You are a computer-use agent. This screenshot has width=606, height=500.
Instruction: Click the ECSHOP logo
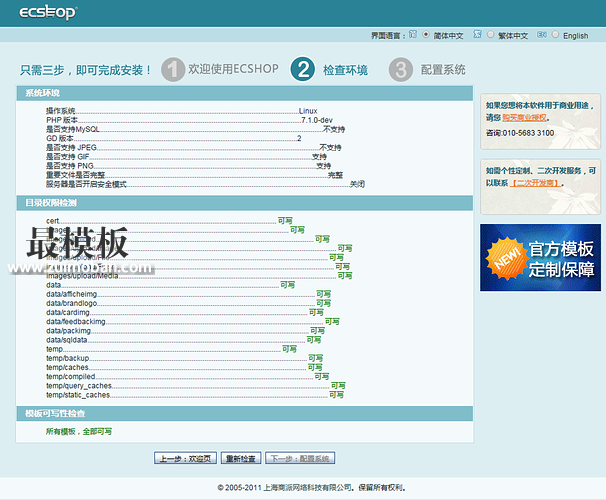click(x=48, y=13)
